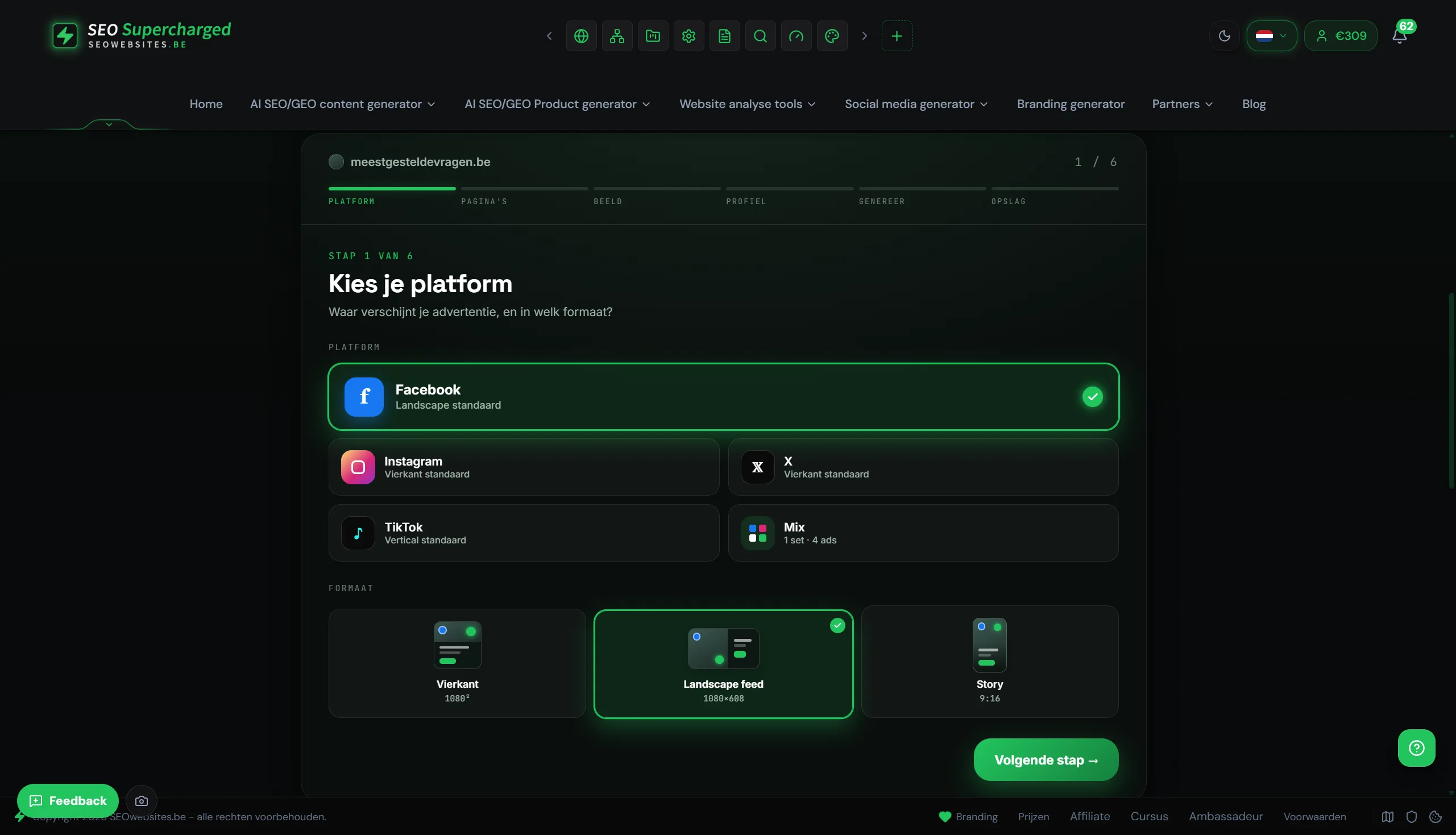The image size is (1456, 835).
Task: Click the "1 / 6" step counter
Action: pos(1096,162)
